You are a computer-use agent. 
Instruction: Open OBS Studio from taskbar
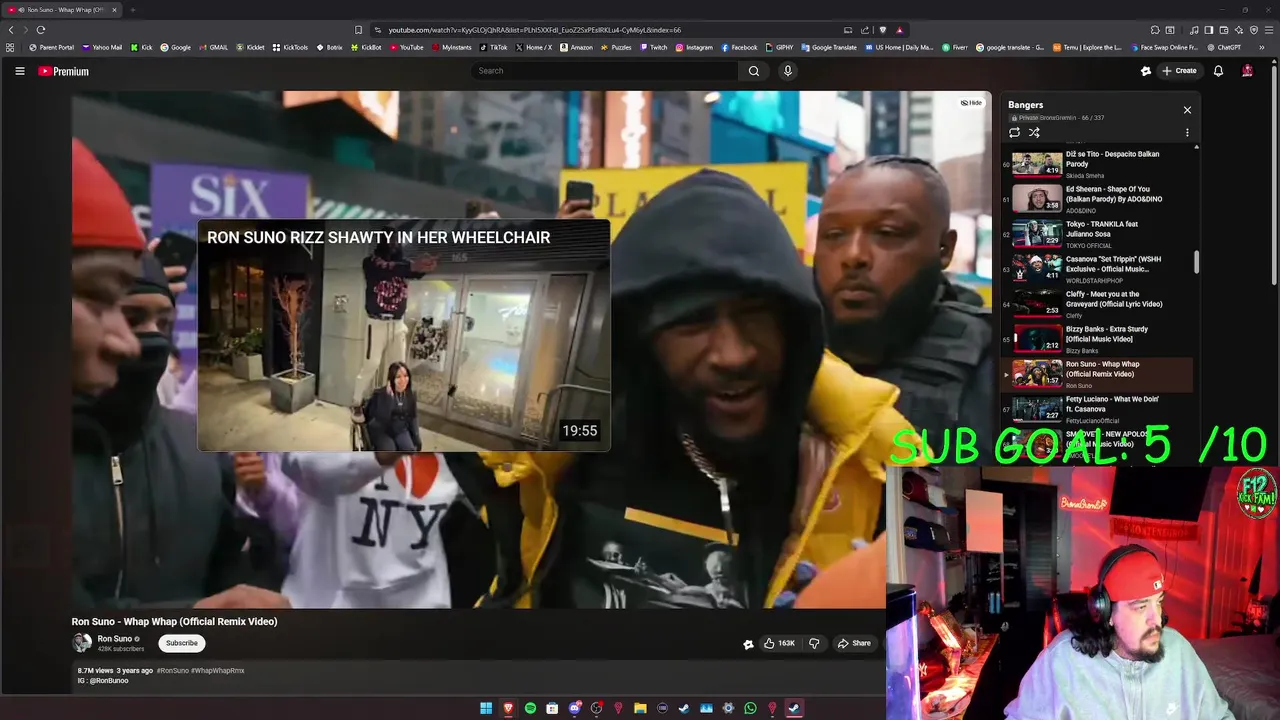point(596,708)
